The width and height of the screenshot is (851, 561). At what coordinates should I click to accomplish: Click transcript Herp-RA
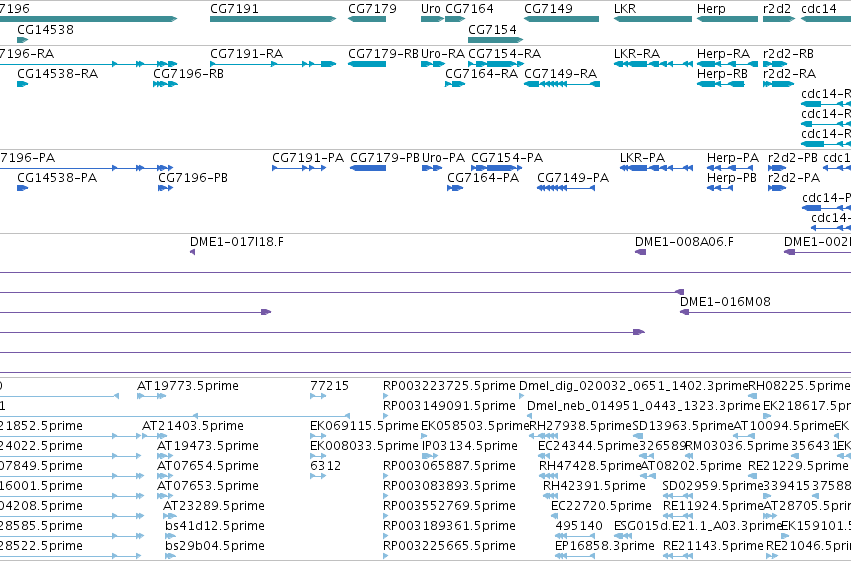tap(727, 64)
